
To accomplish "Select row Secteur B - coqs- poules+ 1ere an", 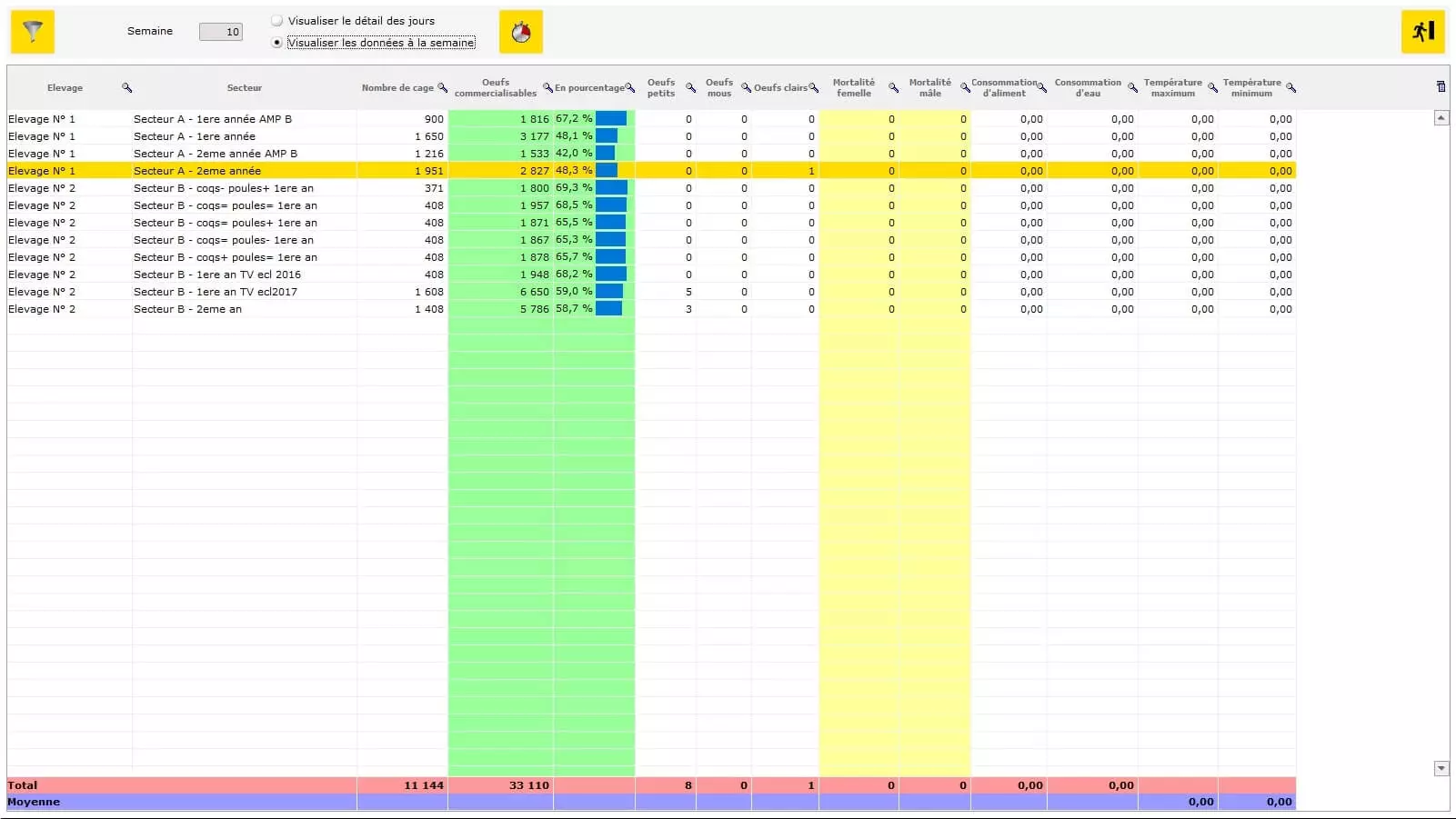I will 651,188.
